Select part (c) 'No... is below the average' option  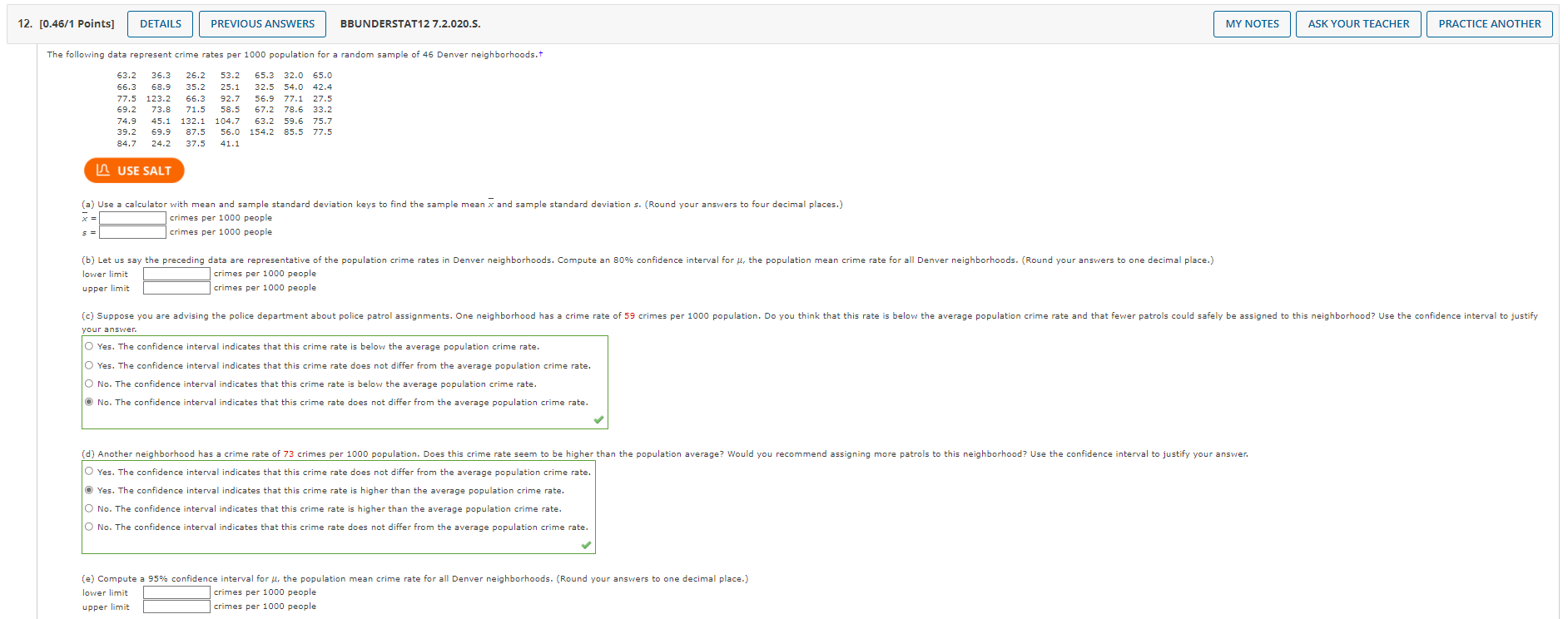click(89, 384)
